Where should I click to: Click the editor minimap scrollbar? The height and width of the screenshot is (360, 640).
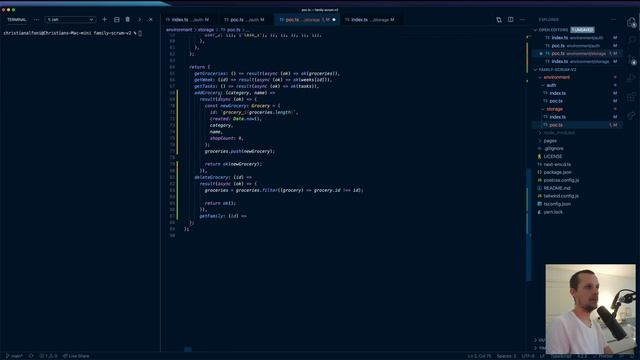pos(529,224)
